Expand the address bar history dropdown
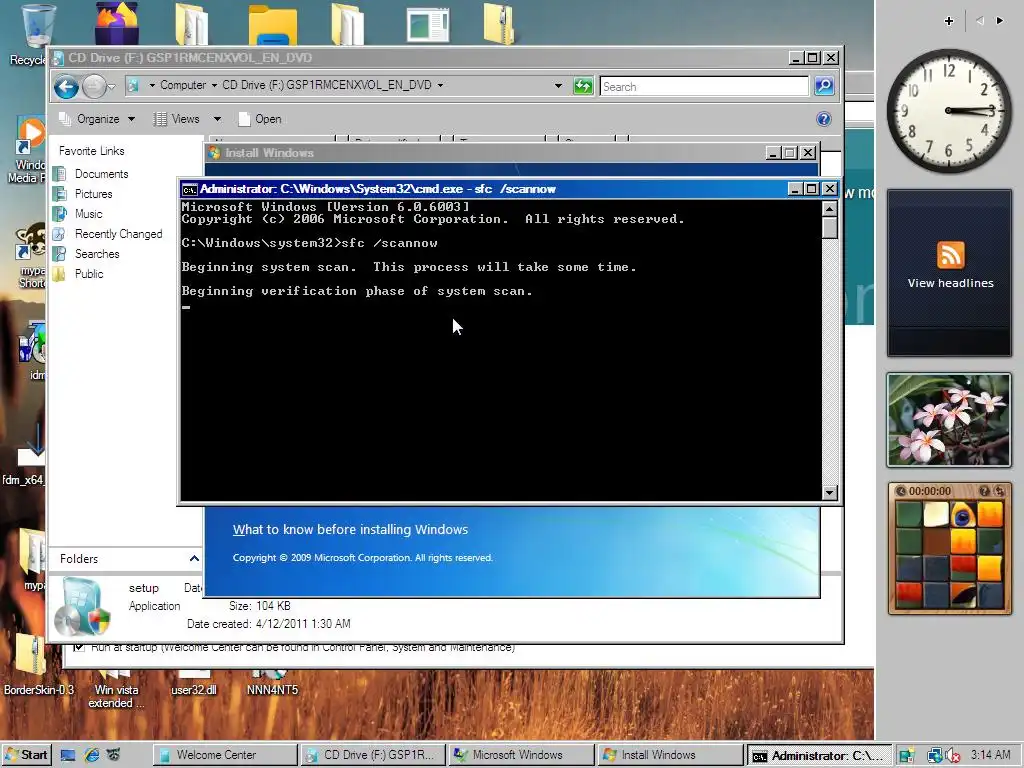 tap(558, 86)
